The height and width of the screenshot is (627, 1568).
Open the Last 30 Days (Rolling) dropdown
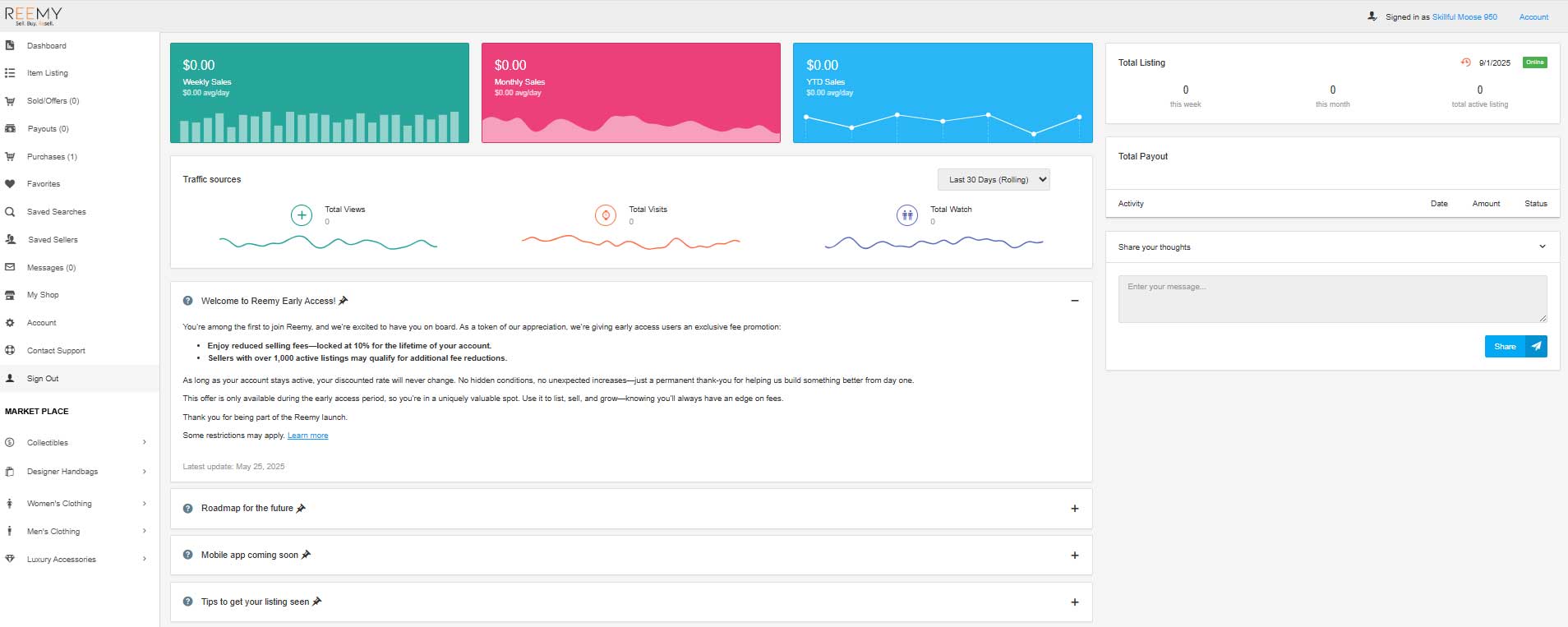point(994,179)
